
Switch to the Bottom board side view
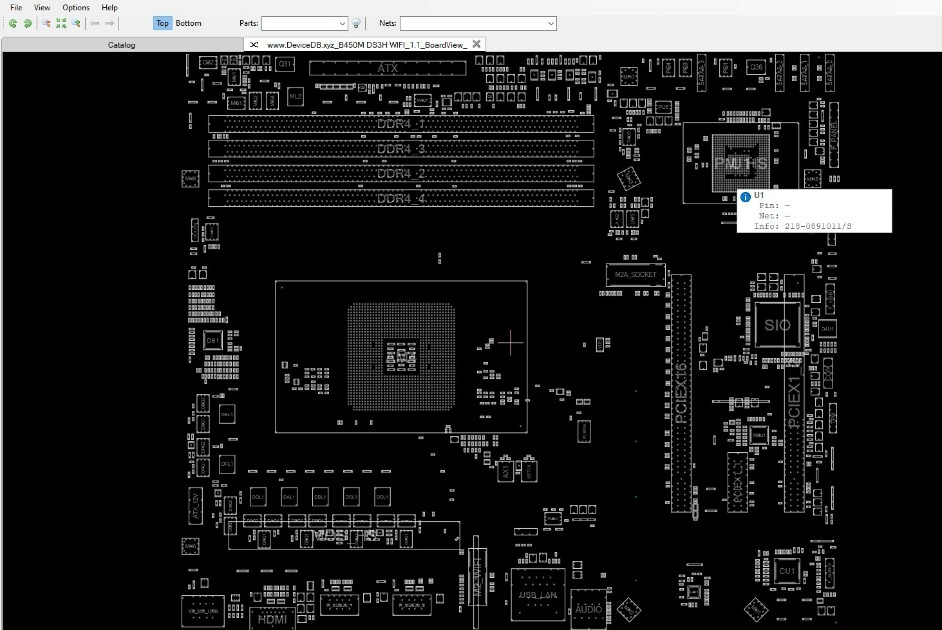coord(189,23)
